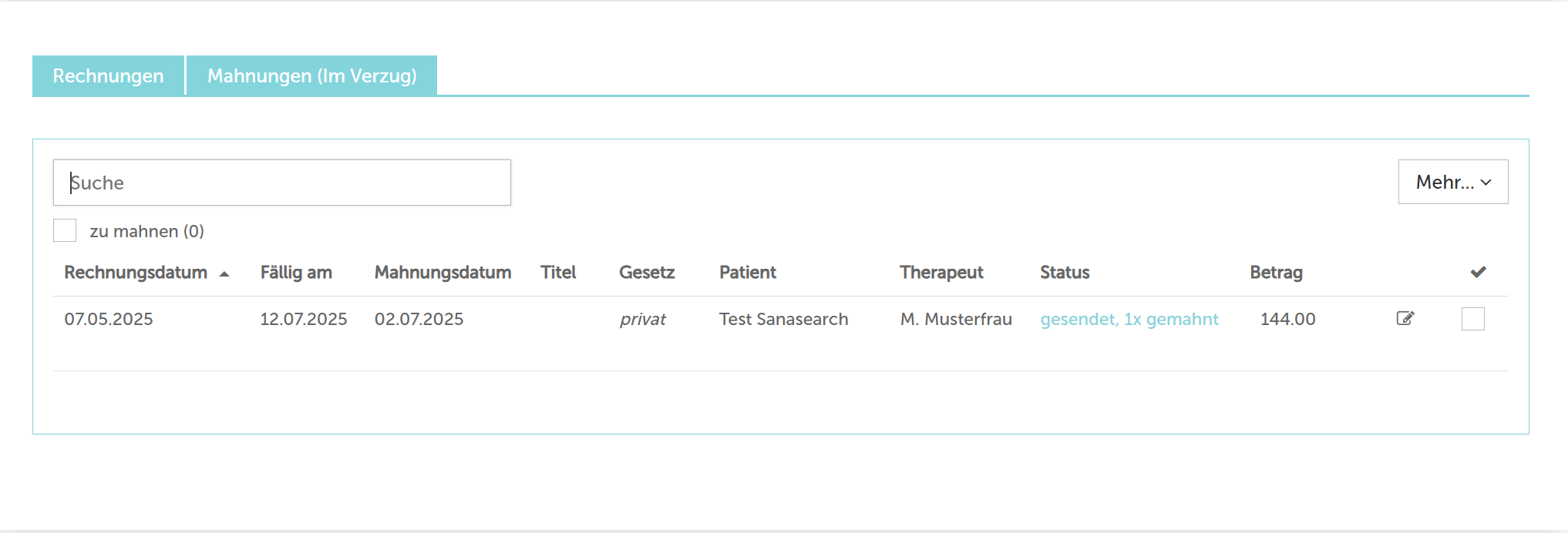Click the checkmark icon in table header
Viewport: 1568px width, 533px height.
click(x=1478, y=272)
